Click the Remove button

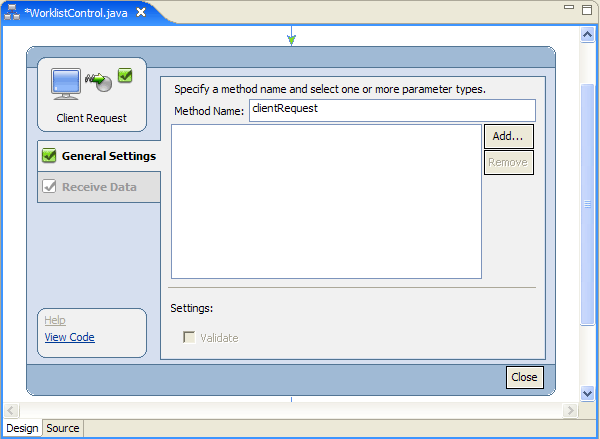pos(509,162)
